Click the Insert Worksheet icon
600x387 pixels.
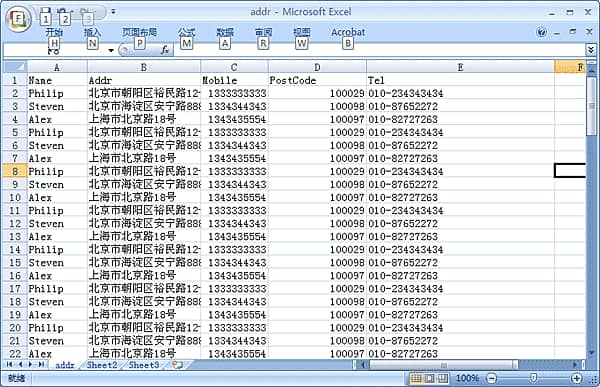click(177, 364)
